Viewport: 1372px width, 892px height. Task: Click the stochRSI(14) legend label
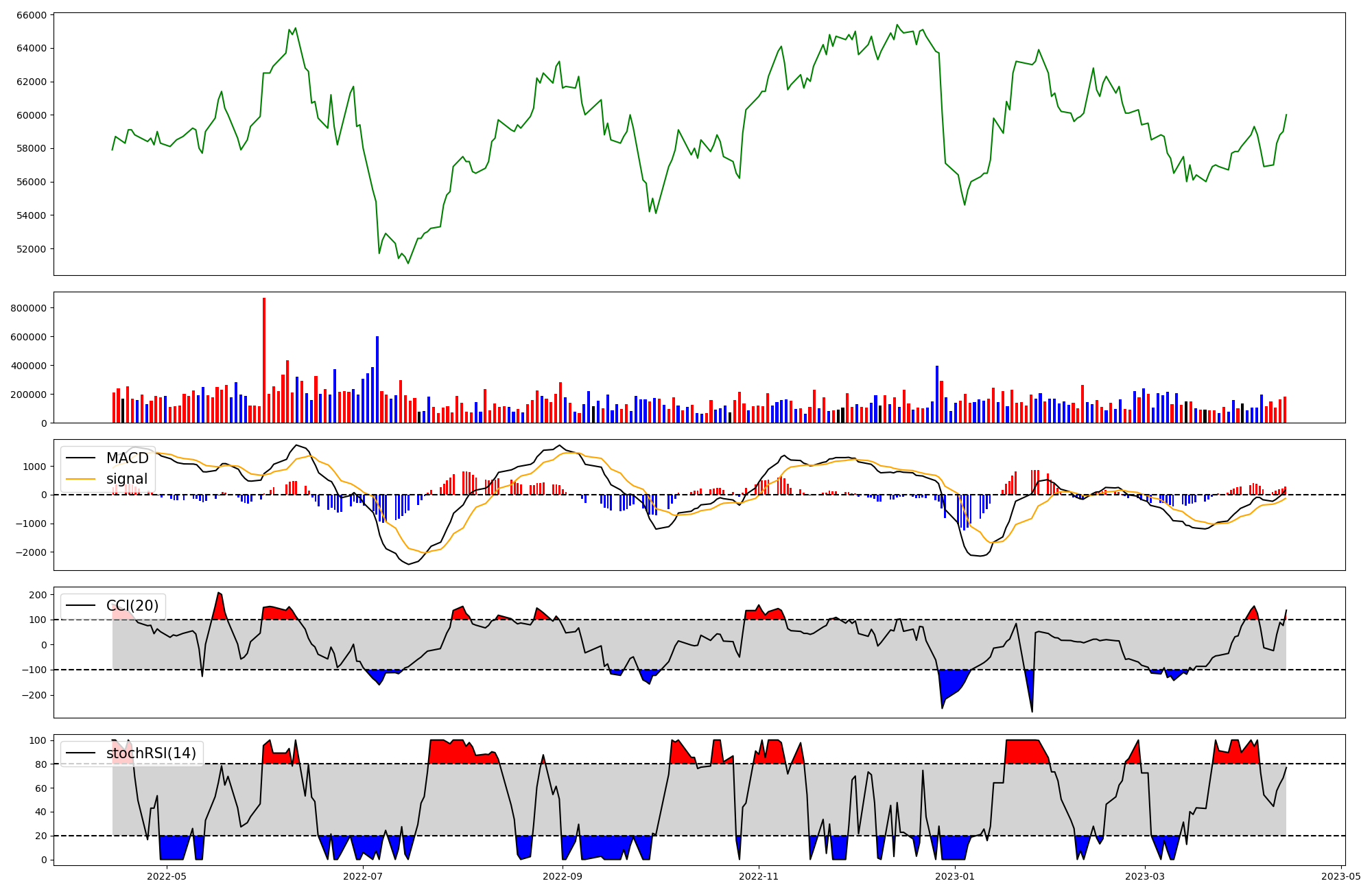click(x=151, y=753)
